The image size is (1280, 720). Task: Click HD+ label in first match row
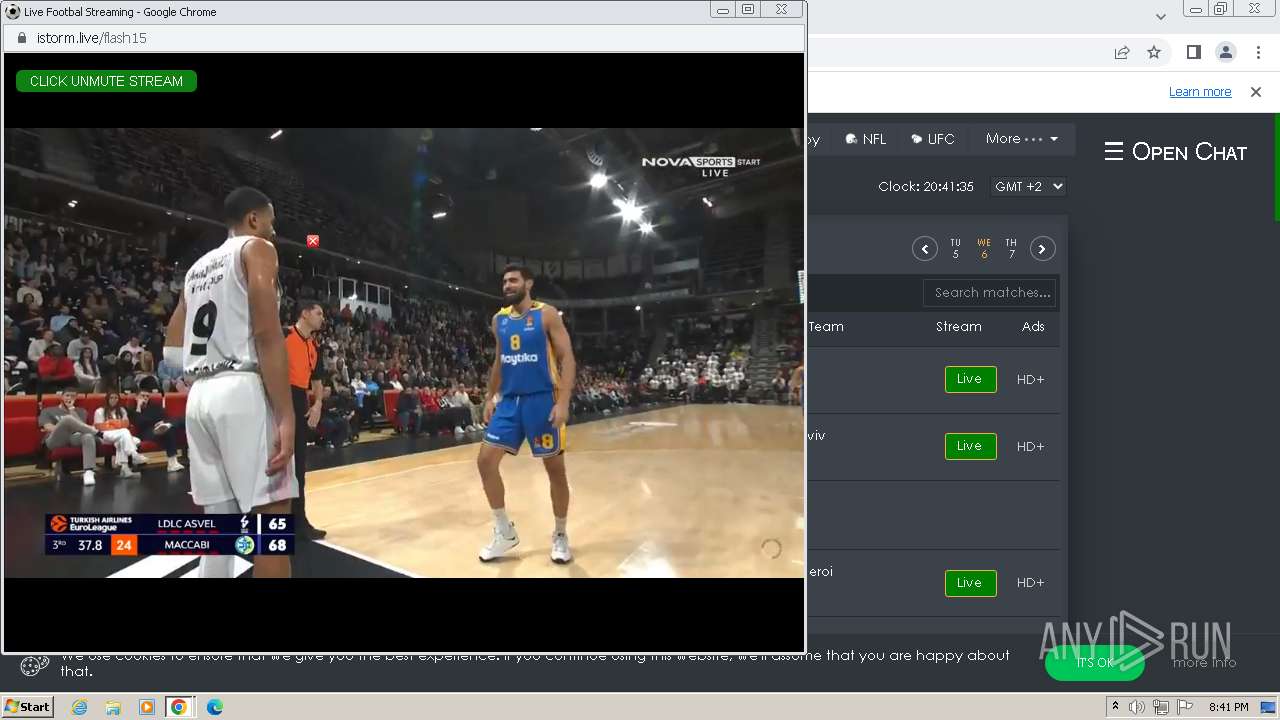[x=1030, y=380]
